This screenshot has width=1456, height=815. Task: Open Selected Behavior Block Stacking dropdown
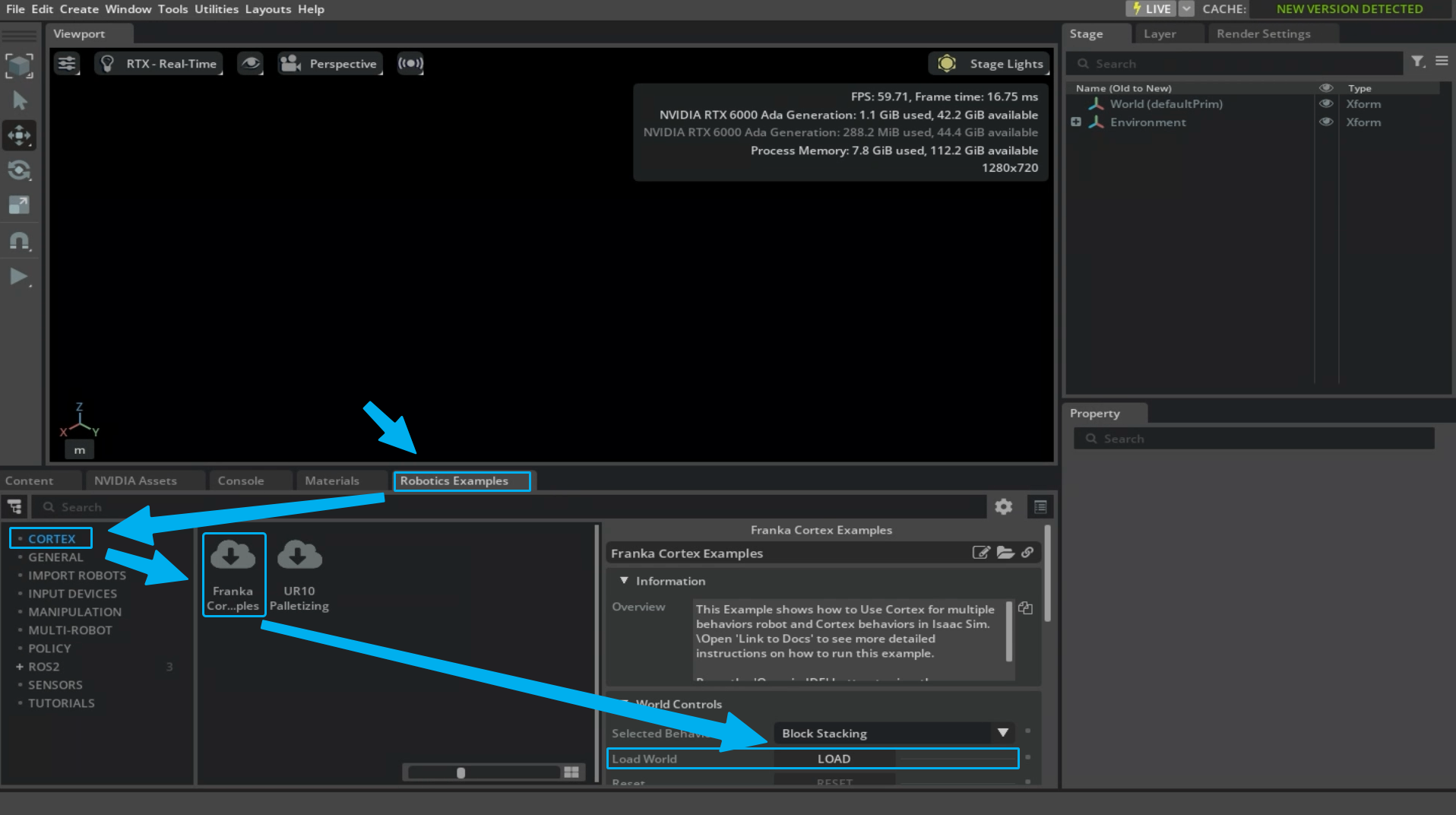[894, 733]
